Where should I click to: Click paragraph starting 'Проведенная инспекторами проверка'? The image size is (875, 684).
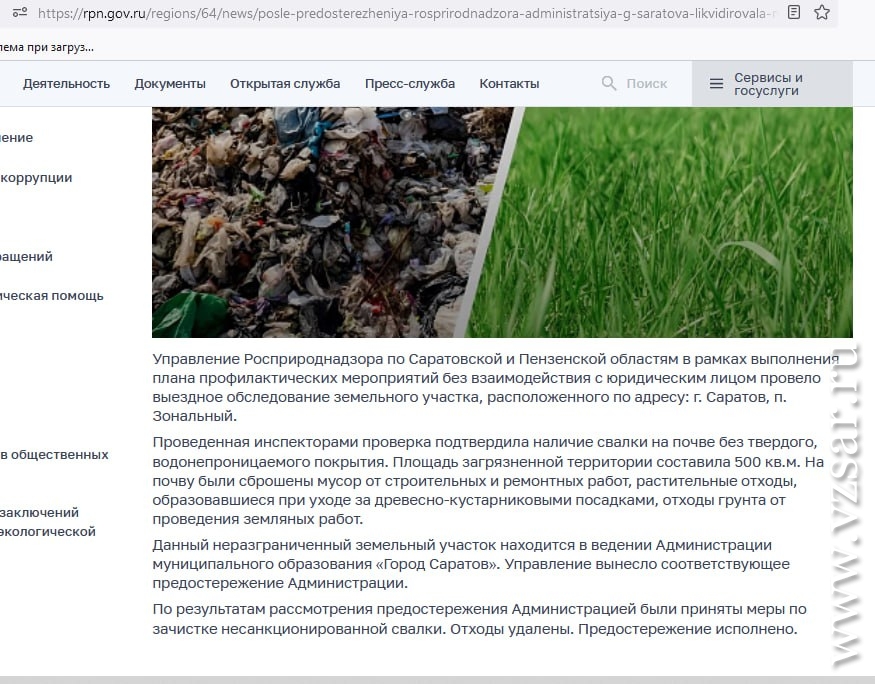[x=488, y=480]
